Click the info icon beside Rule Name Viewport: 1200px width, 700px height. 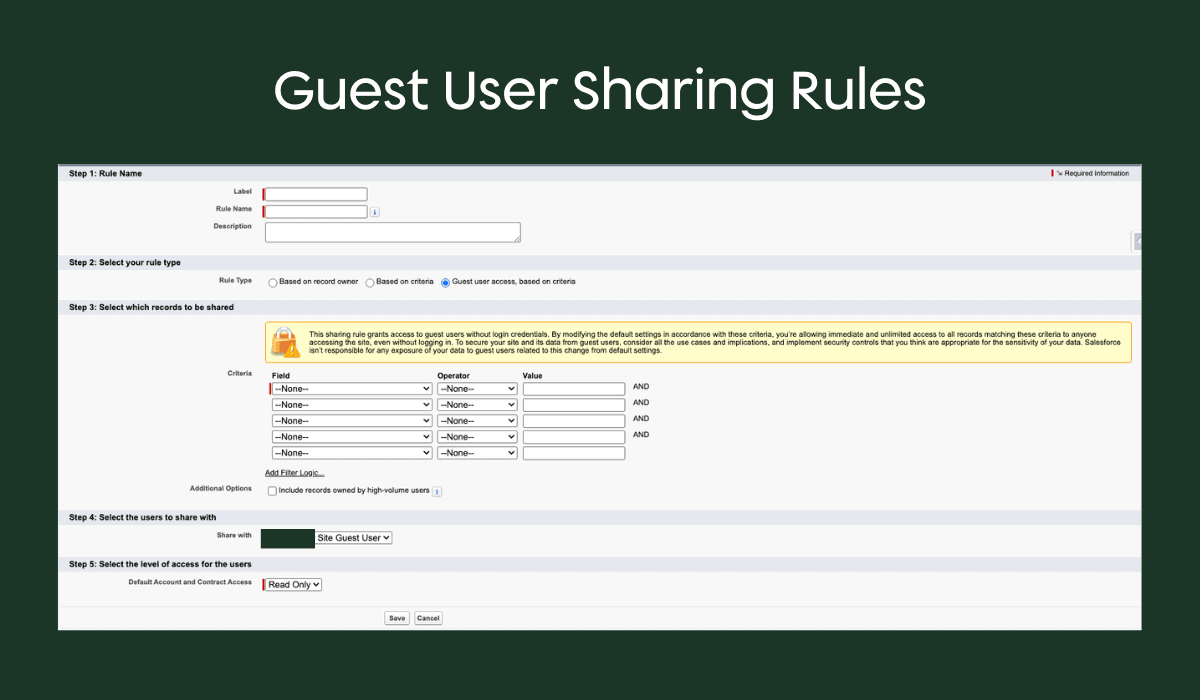(374, 211)
